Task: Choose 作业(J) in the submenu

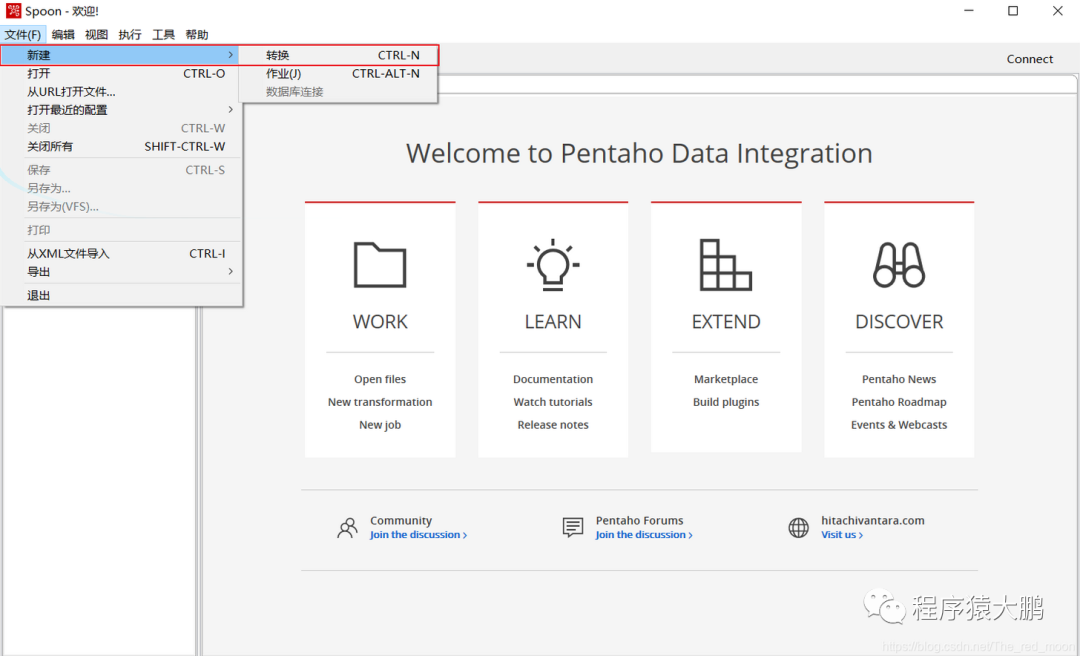Action: [284, 74]
